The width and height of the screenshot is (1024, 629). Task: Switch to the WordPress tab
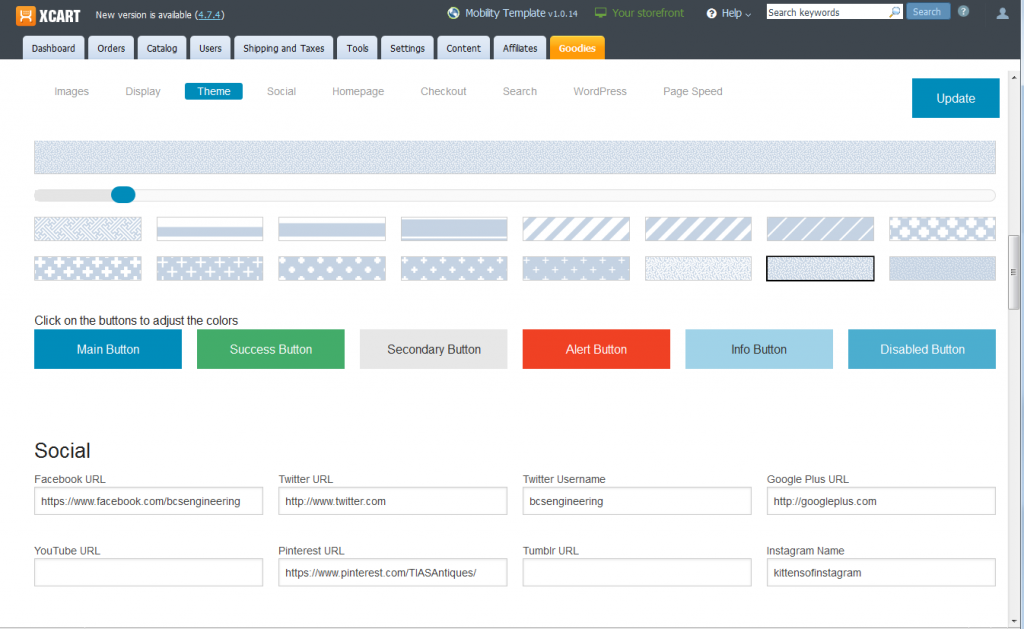pyautogui.click(x=599, y=91)
